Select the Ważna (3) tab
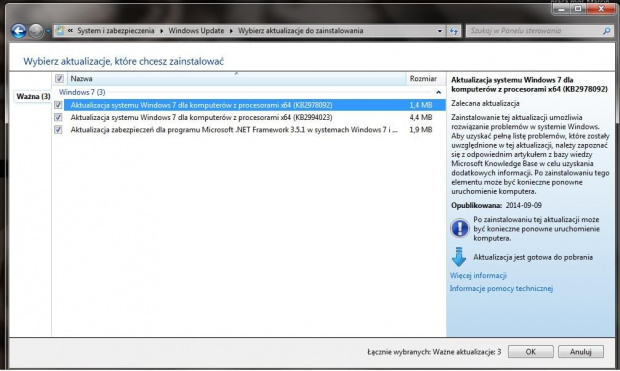The image size is (620, 371). [x=33, y=96]
